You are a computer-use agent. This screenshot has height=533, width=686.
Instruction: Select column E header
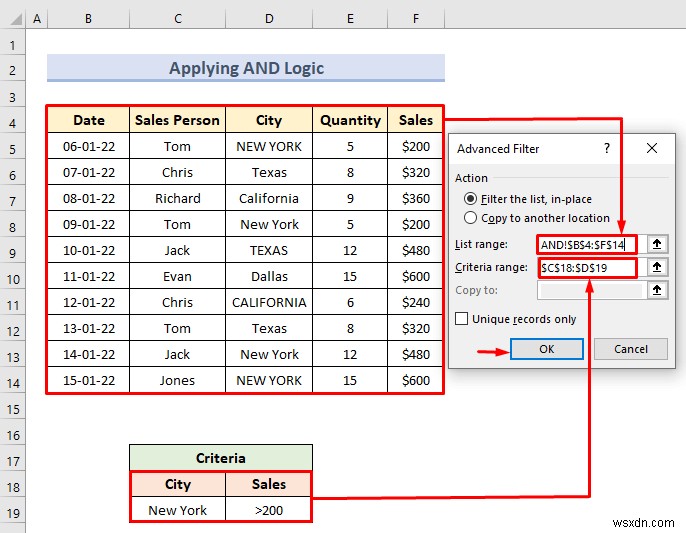[350, 19]
